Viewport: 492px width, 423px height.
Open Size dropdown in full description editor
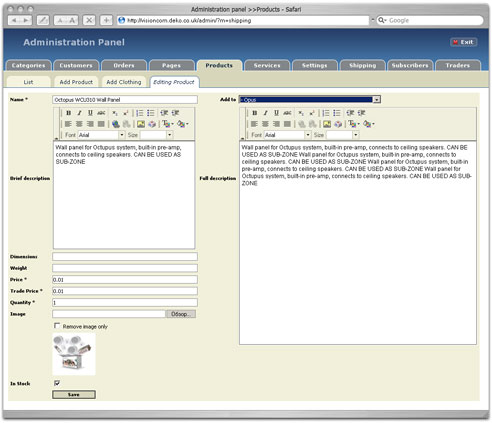point(343,135)
